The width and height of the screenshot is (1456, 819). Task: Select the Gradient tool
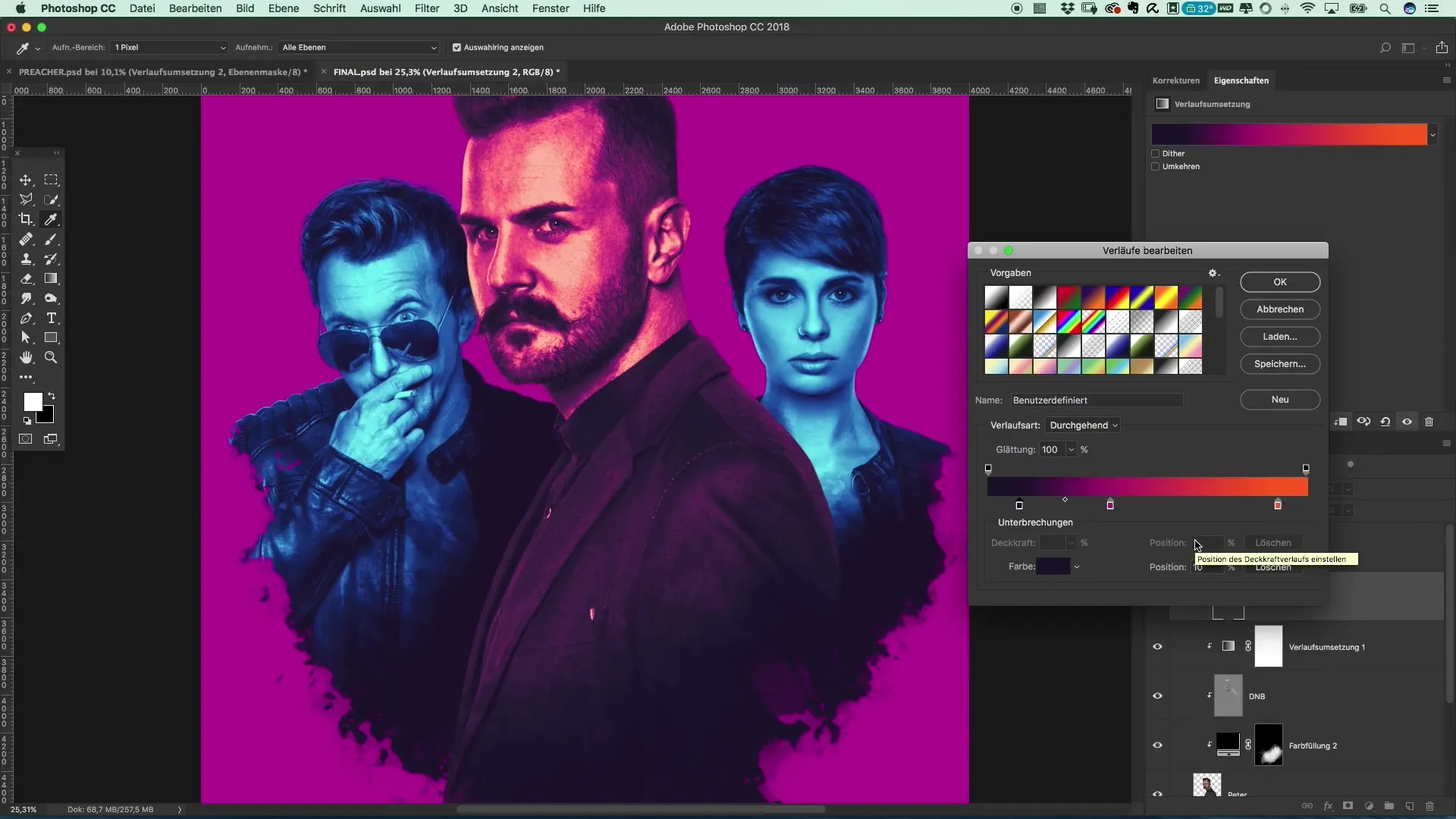coord(51,278)
